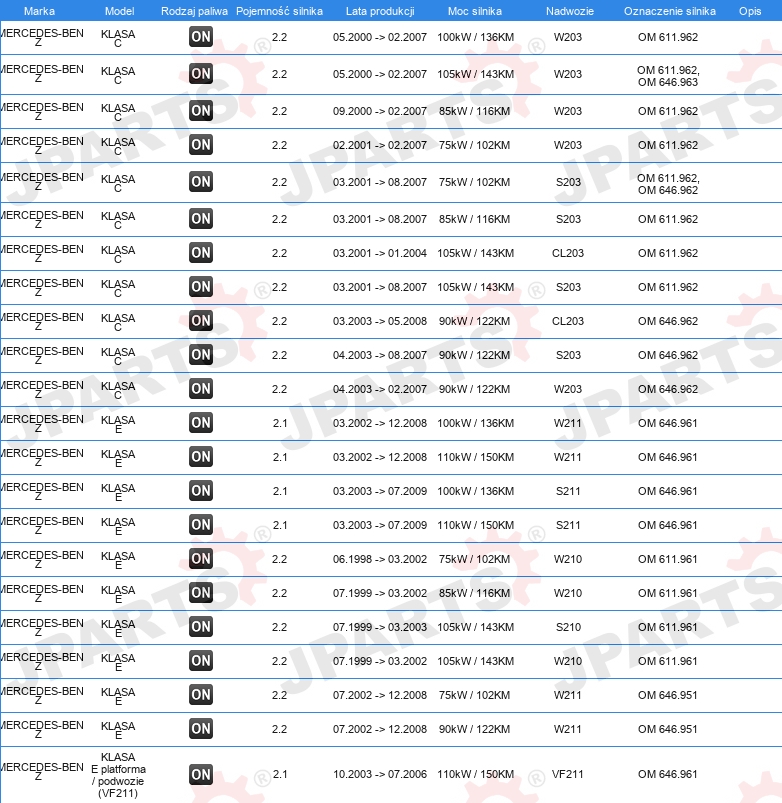Image resolution: width=782 pixels, height=803 pixels.
Task: Select '110kW / 150KM' in the VF211 row
Action: click(475, 774)
